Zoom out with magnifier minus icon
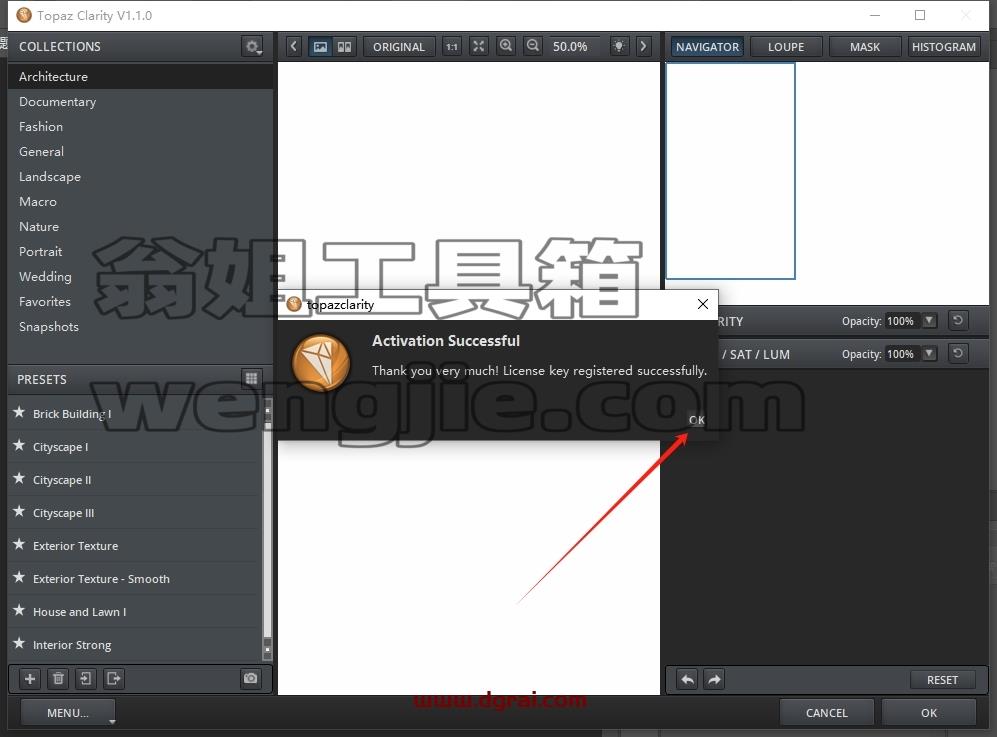 pos(533,46)
